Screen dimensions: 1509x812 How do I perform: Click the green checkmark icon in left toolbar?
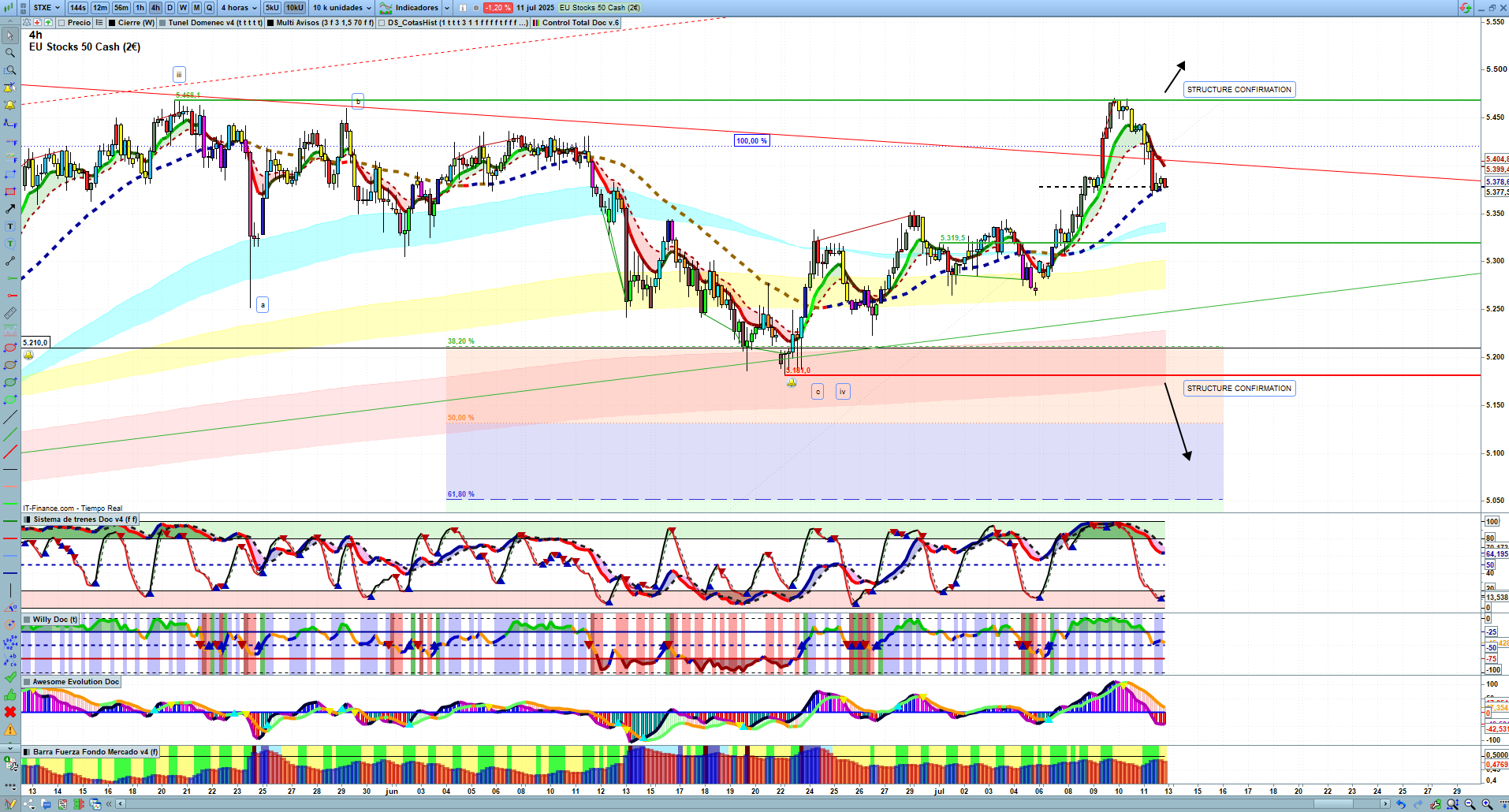pyautogui.click(x=10, y=677)
